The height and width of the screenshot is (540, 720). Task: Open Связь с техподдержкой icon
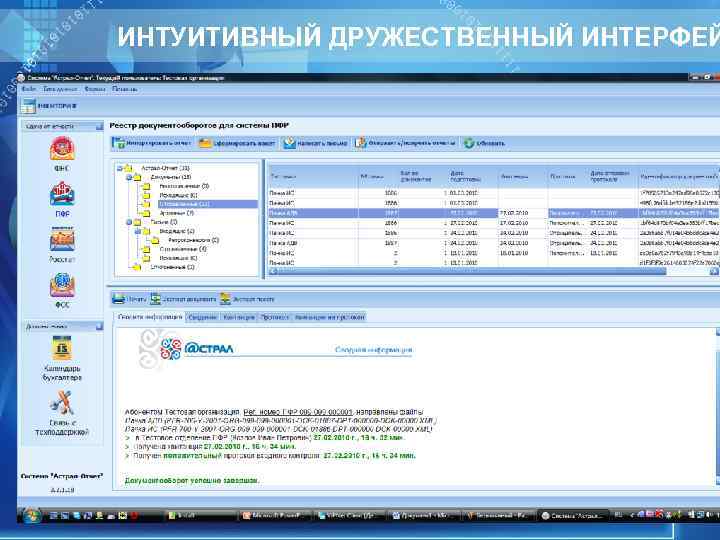pos(62,403)
